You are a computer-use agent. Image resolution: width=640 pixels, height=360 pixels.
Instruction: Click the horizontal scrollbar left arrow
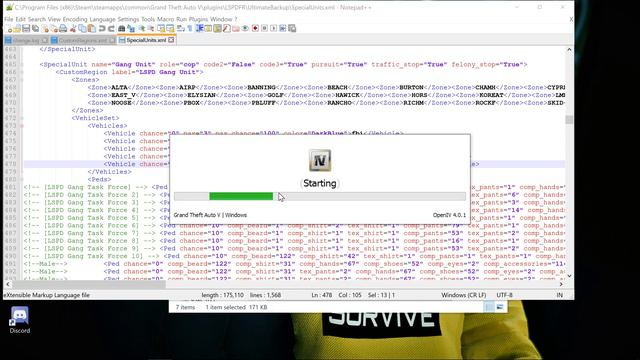point(8,284)
